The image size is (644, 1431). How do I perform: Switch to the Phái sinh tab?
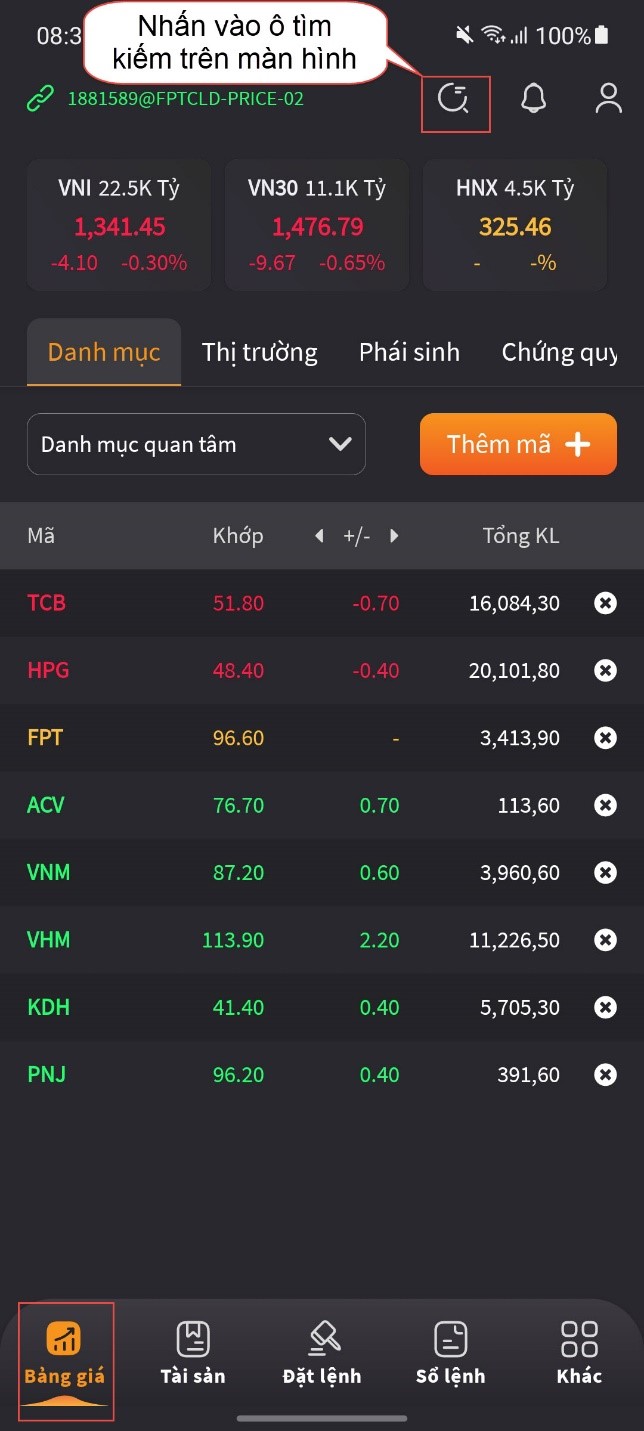pos(410,352)
